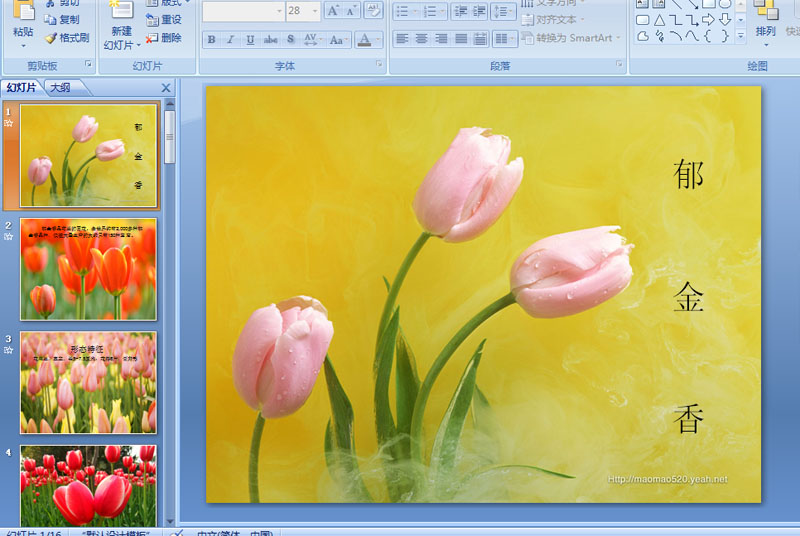Select slide 4 red tulips thumbnail
800x536 pixels.
88,486
